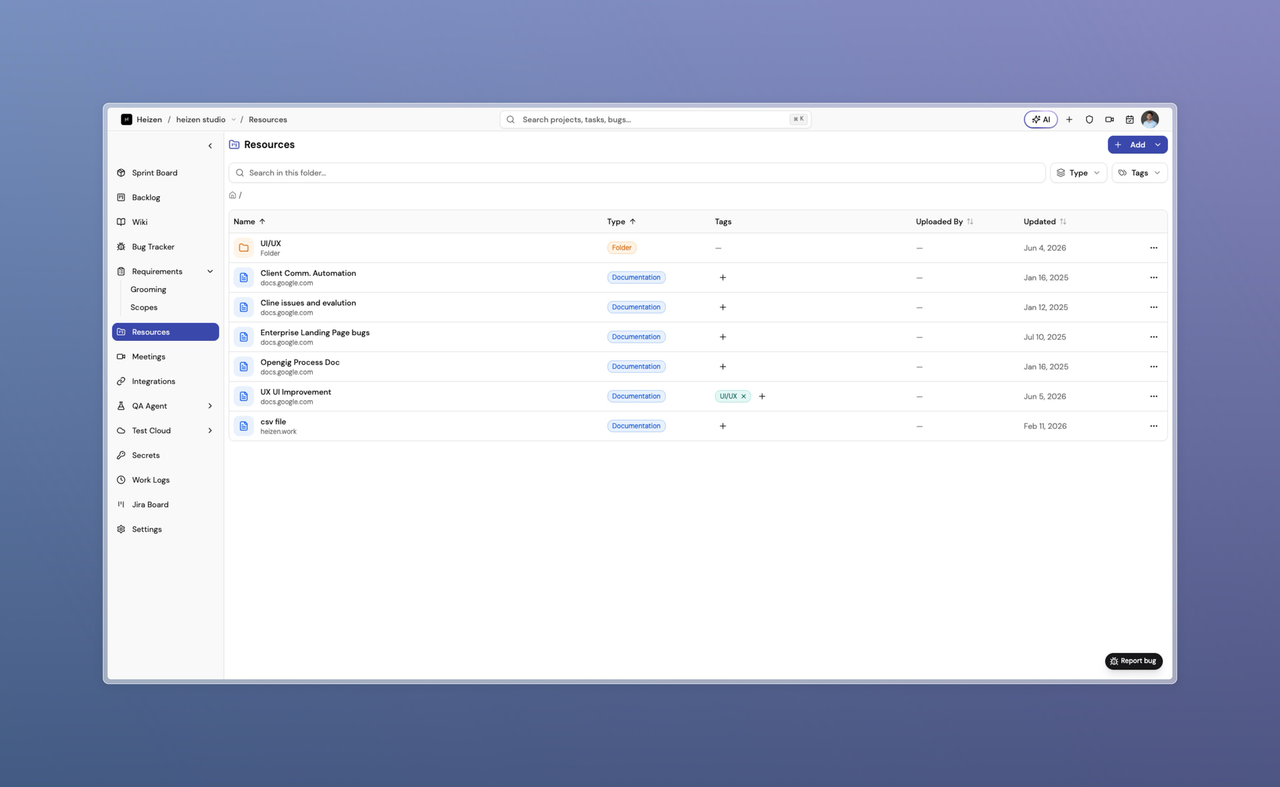Open more options for Enterprise Landing Page bugs

click(x=1153, y=337)
